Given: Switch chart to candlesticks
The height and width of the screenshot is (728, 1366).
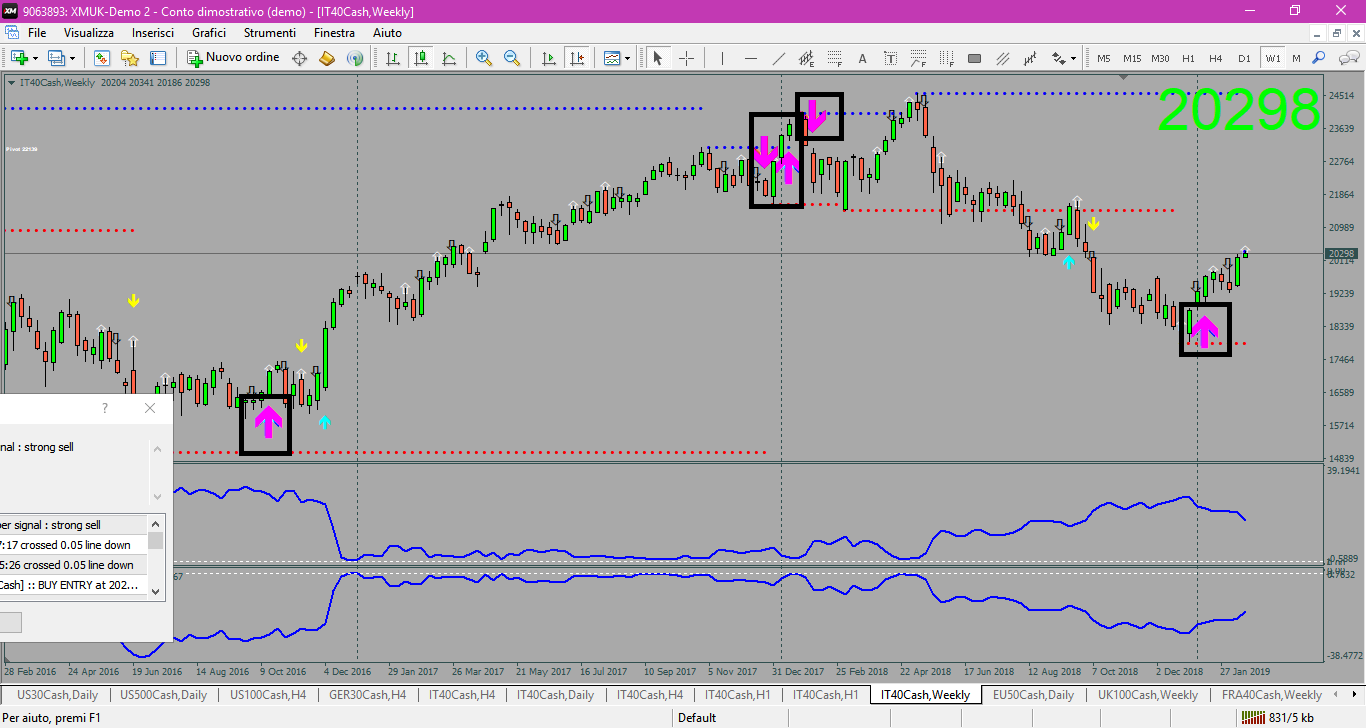Looking at the screenshot, I should [421, 58].
